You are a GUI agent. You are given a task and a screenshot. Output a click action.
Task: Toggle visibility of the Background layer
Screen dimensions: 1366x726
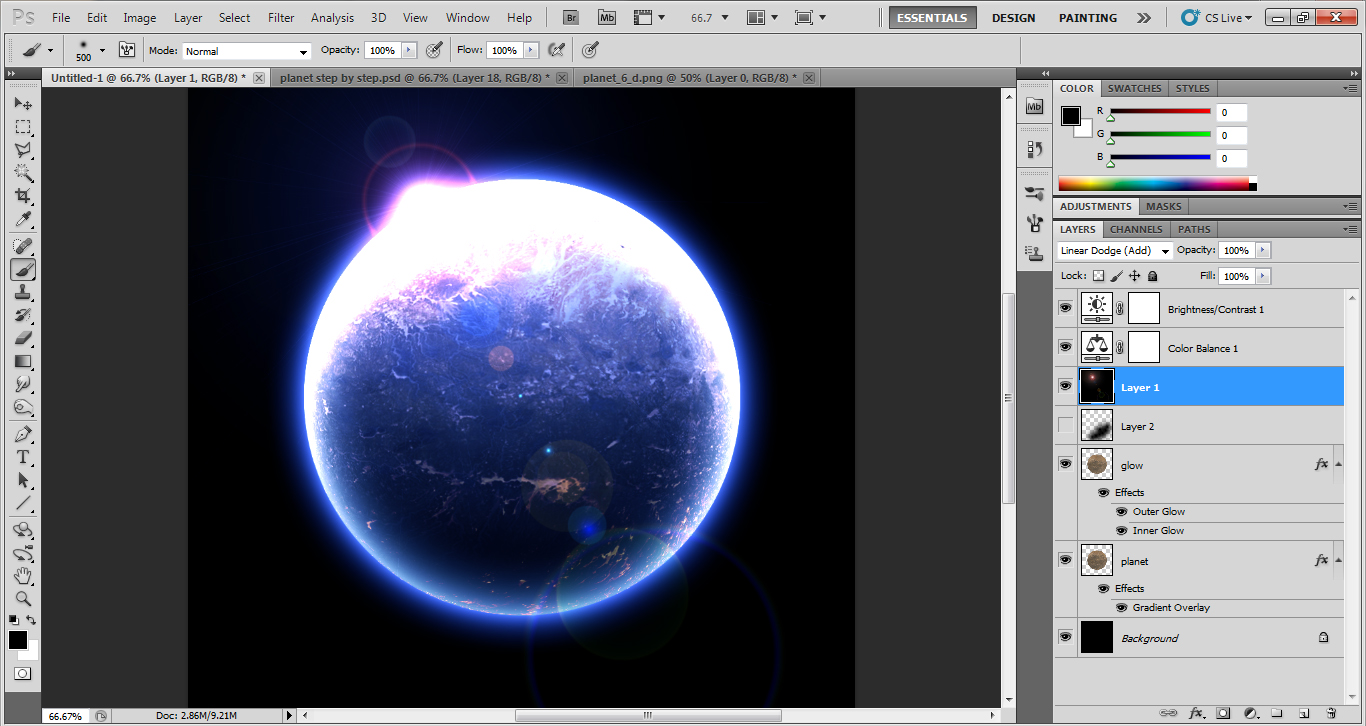(1065, 637)
